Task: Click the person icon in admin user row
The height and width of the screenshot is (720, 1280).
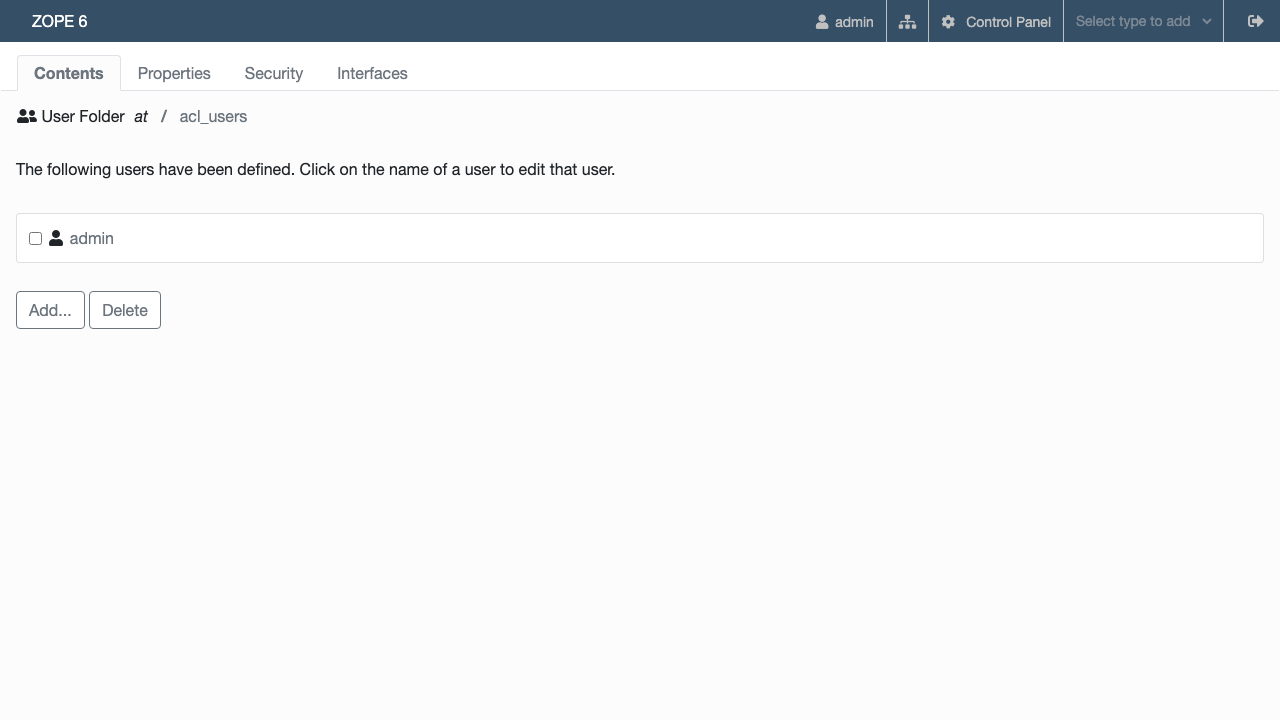Action: [x=56, y=238]
